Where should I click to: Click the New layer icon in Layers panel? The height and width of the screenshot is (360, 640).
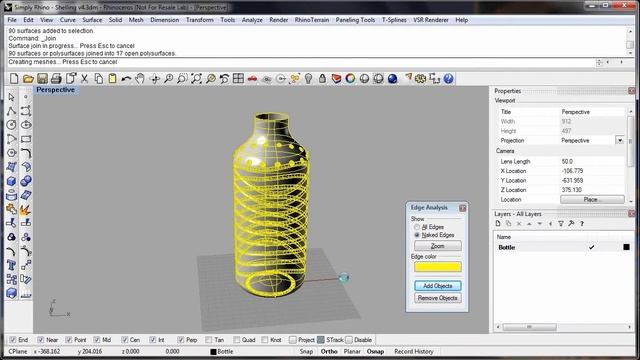click(498, 223)
